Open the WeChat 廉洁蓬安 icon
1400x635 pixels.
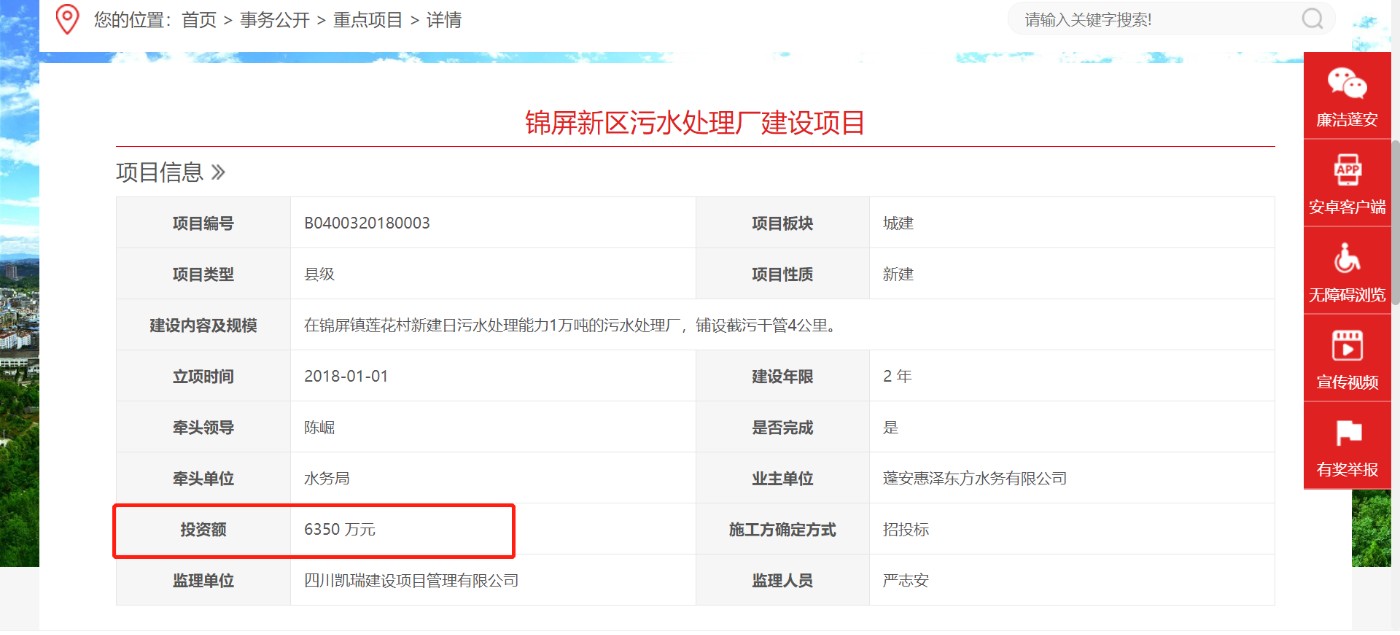click(1346, 85)
